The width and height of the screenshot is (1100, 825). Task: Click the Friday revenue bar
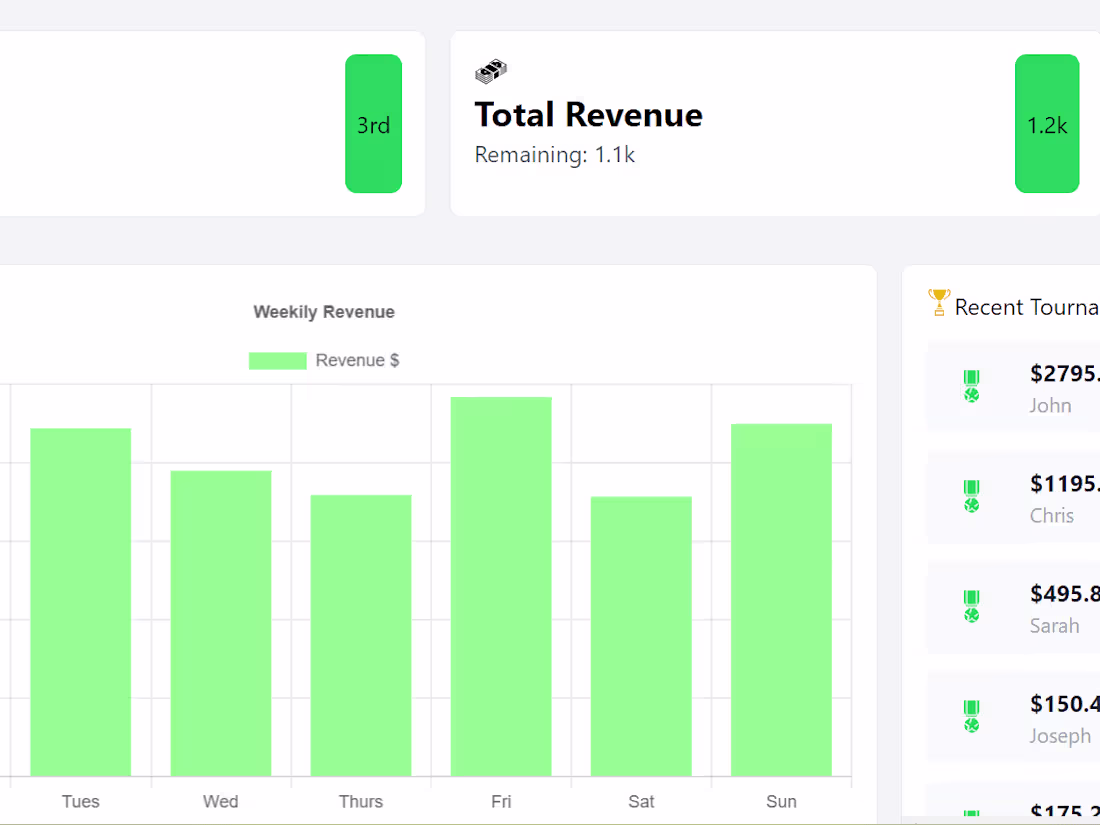pyautogui.click(x=501, y=586)
